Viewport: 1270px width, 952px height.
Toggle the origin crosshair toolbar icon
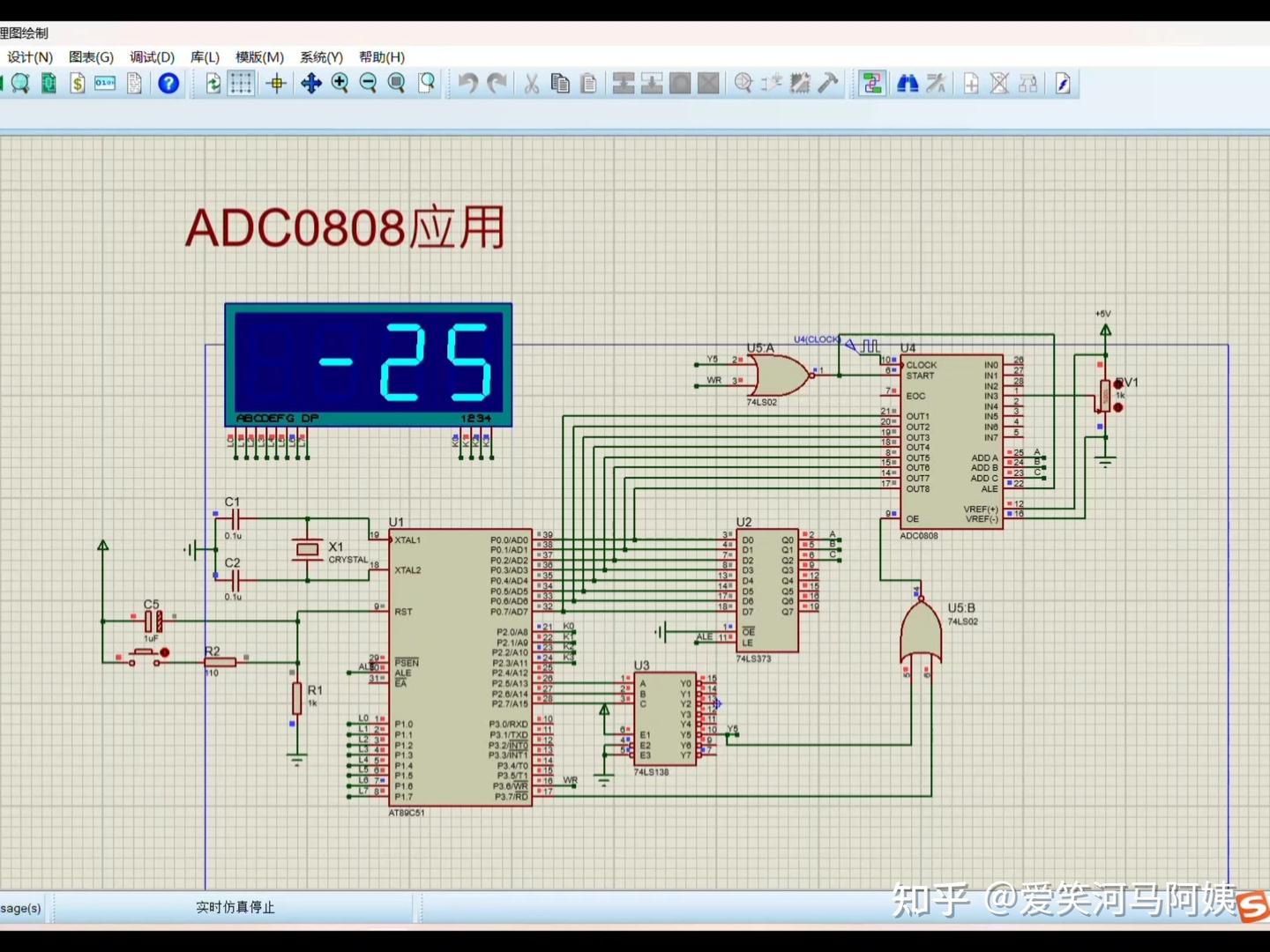[x=276, y=84]
